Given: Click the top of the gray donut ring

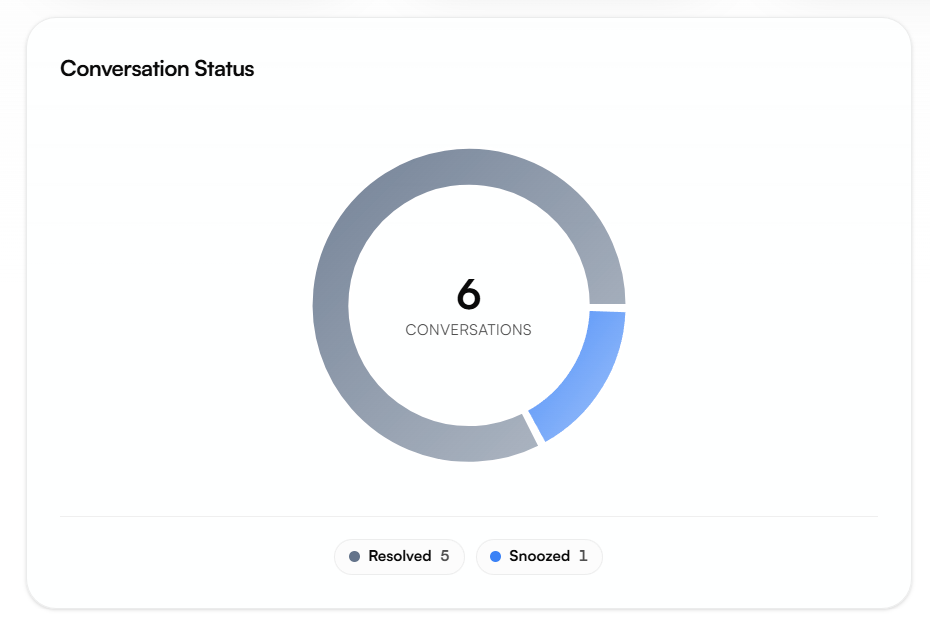Looking at the screenshot, I should pos(469,167).
